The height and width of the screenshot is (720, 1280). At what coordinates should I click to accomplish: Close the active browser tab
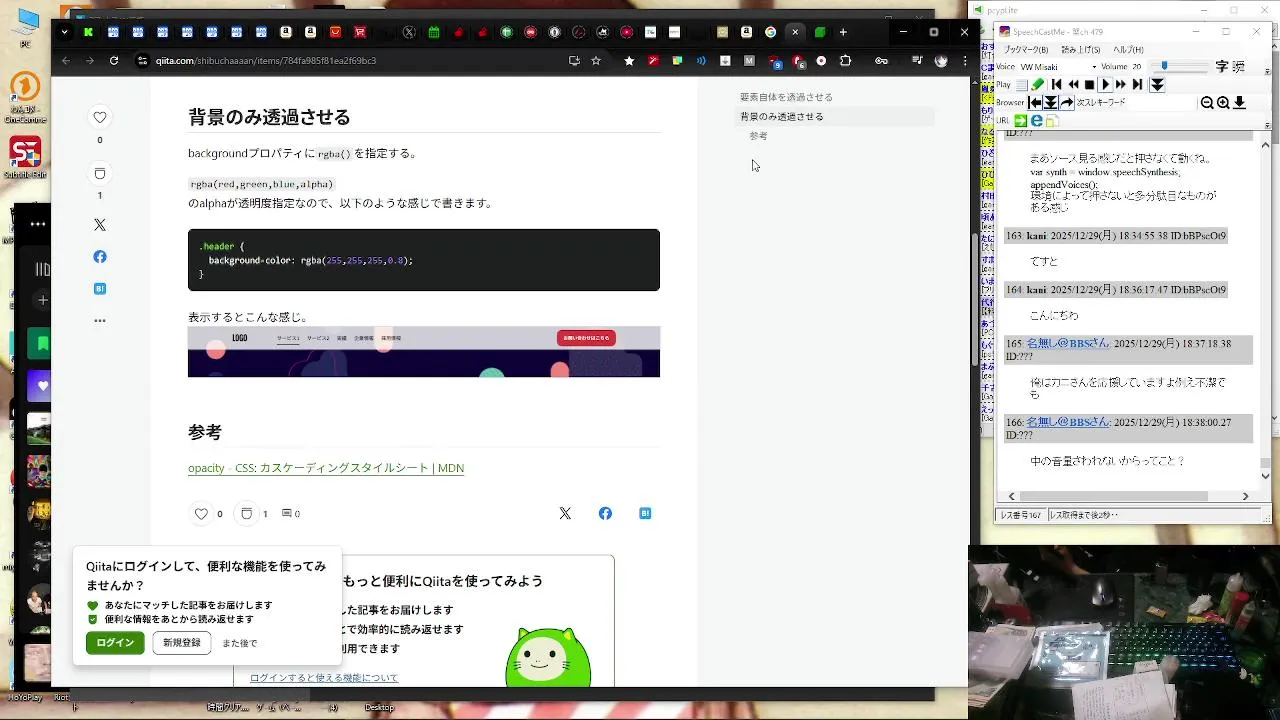pos(796,32)
